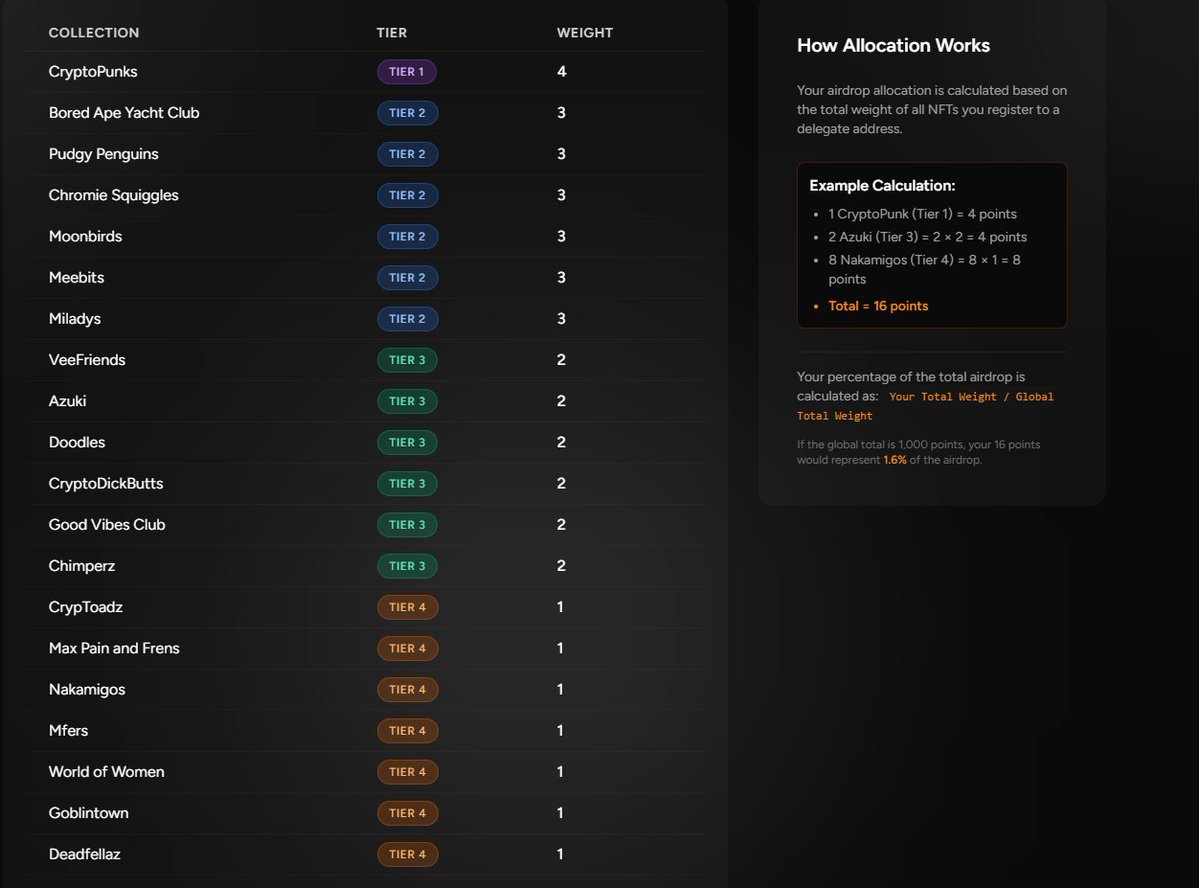Click weight value 2 in Doodles row
This screenshot has height=888, width=1199.
[x=561, y=443]
